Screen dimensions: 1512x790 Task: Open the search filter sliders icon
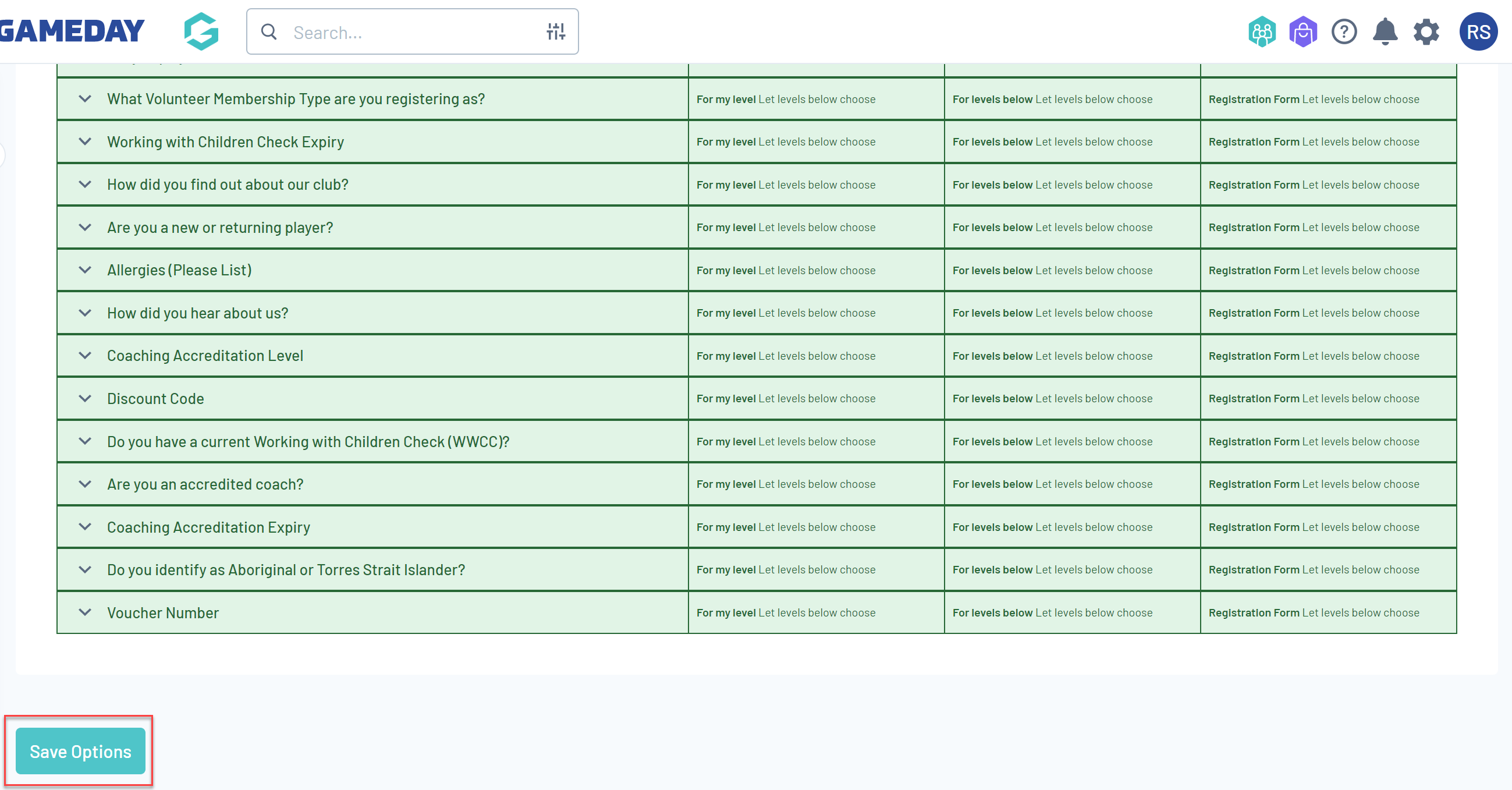point(555,31)
